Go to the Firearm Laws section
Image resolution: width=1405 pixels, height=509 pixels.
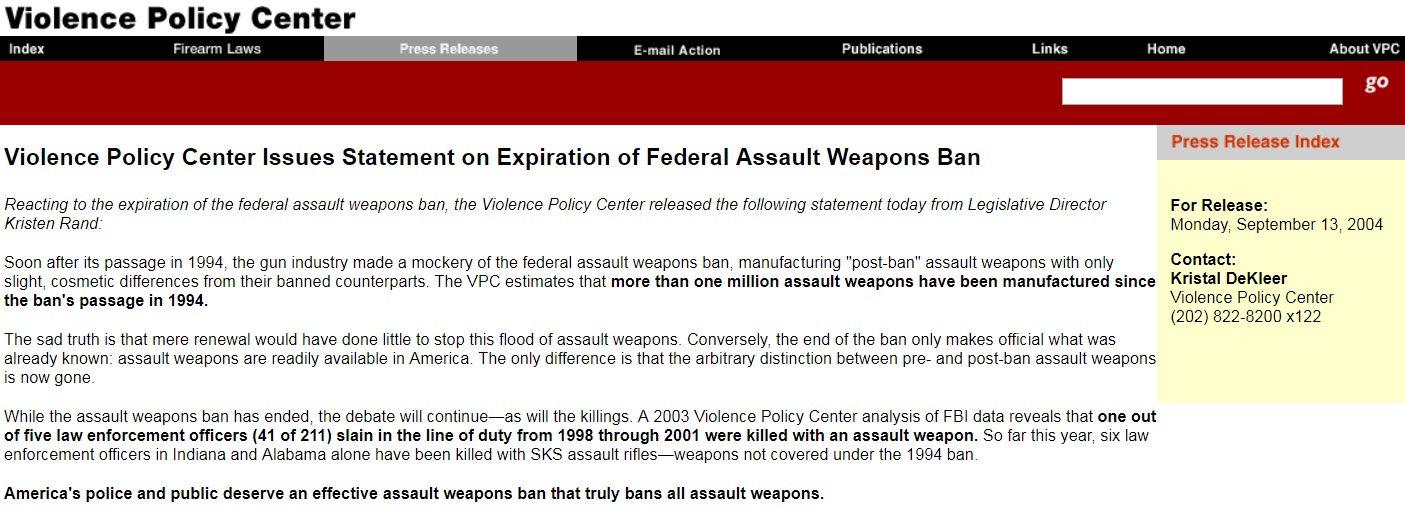click(x=217, y=49)
